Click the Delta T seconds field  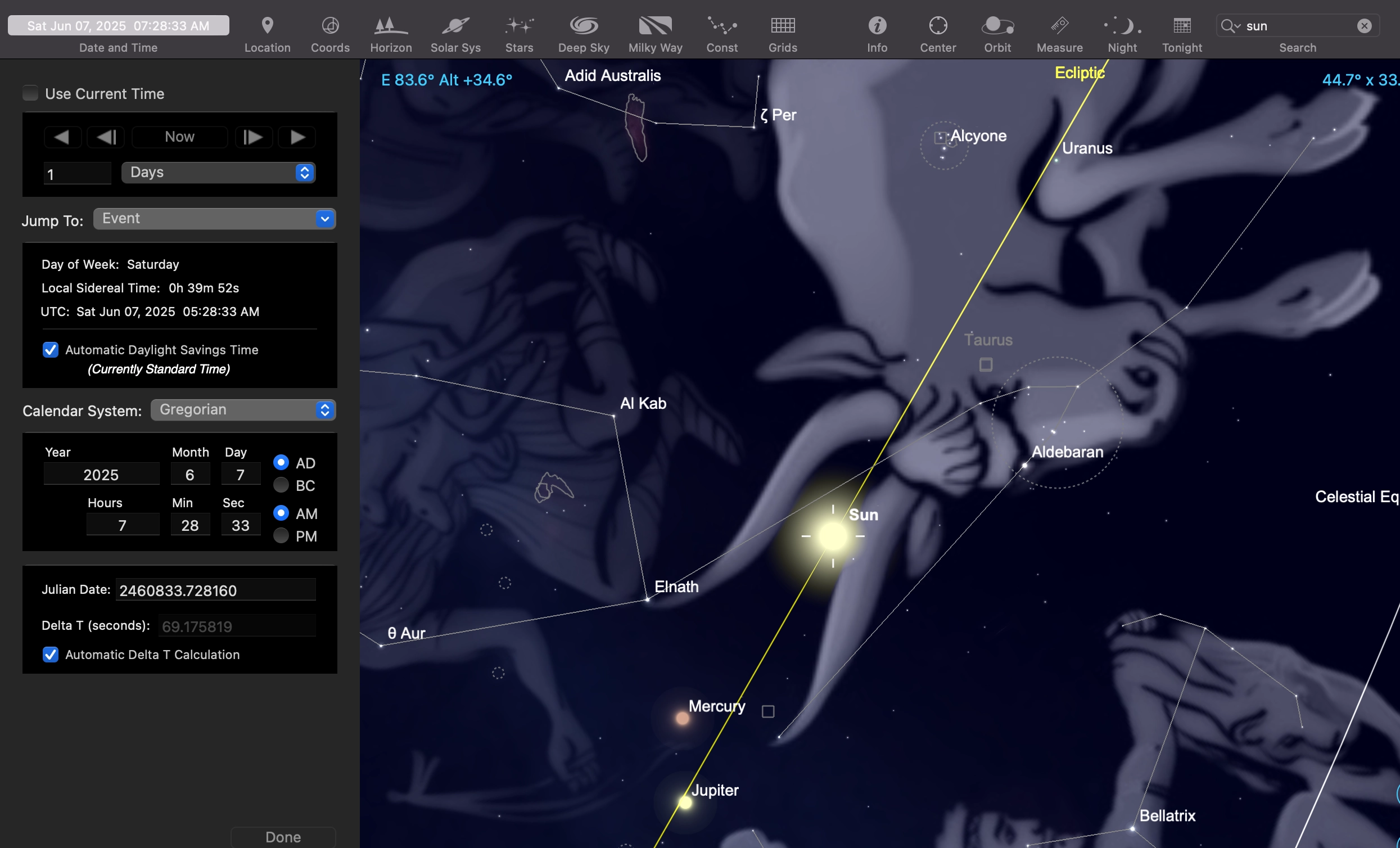click(x=236, y=626)
